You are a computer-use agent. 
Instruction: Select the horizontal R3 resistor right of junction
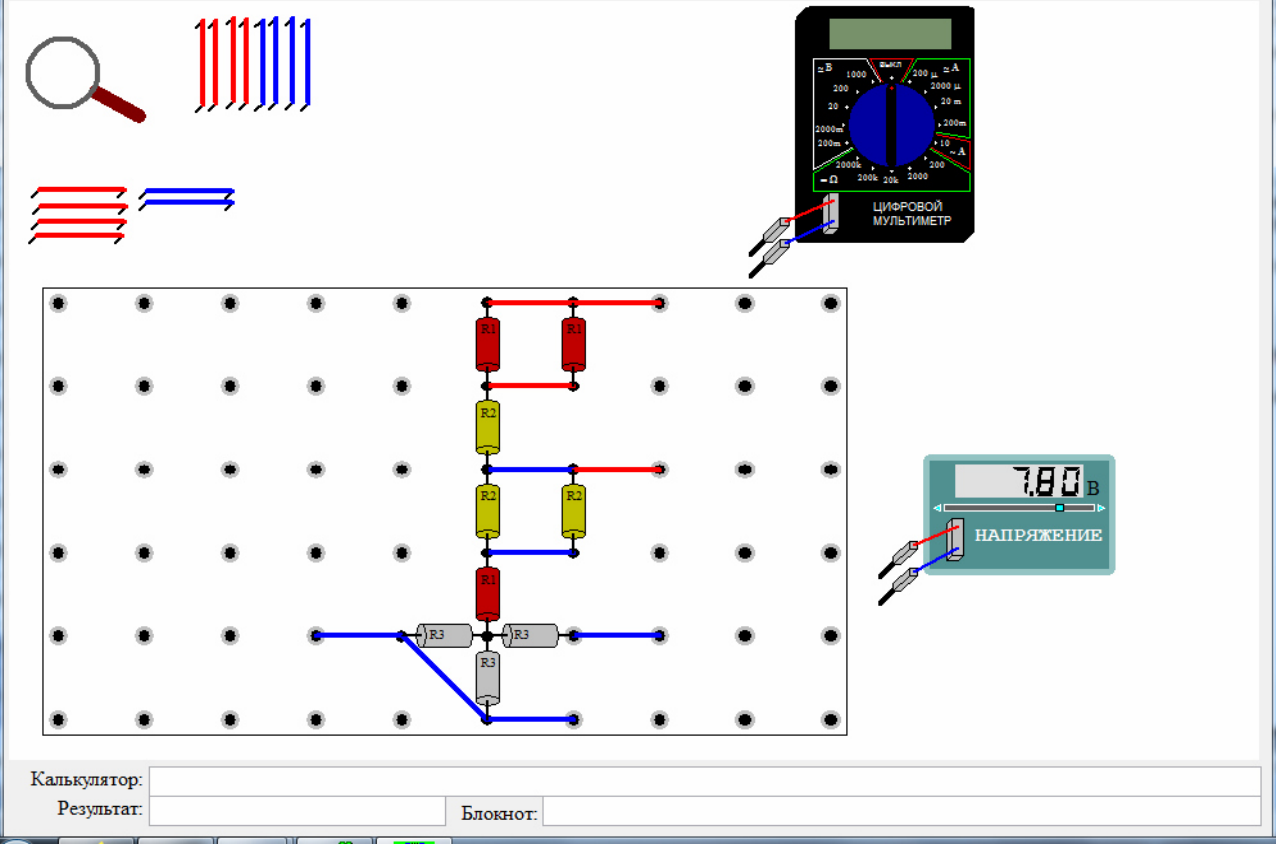click(x=530, y=635)
